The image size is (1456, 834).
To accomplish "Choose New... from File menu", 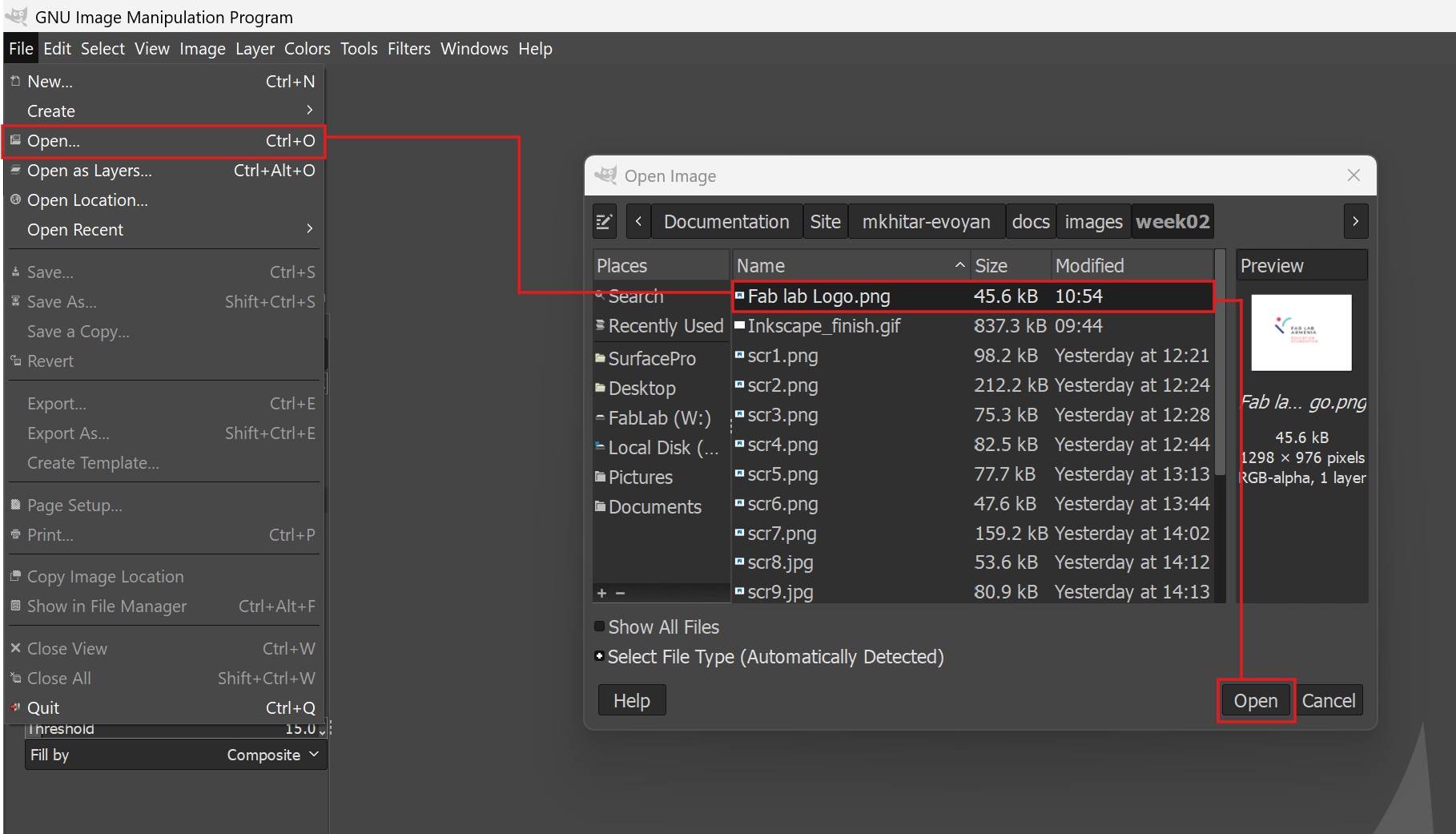I will 164,81.
